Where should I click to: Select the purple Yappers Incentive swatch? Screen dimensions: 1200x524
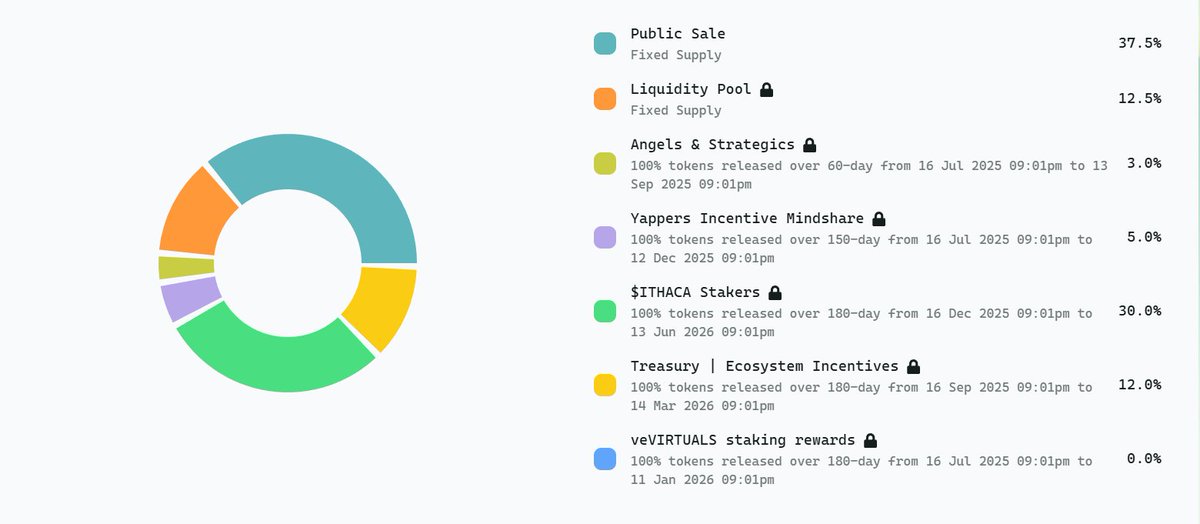point(605,238)
